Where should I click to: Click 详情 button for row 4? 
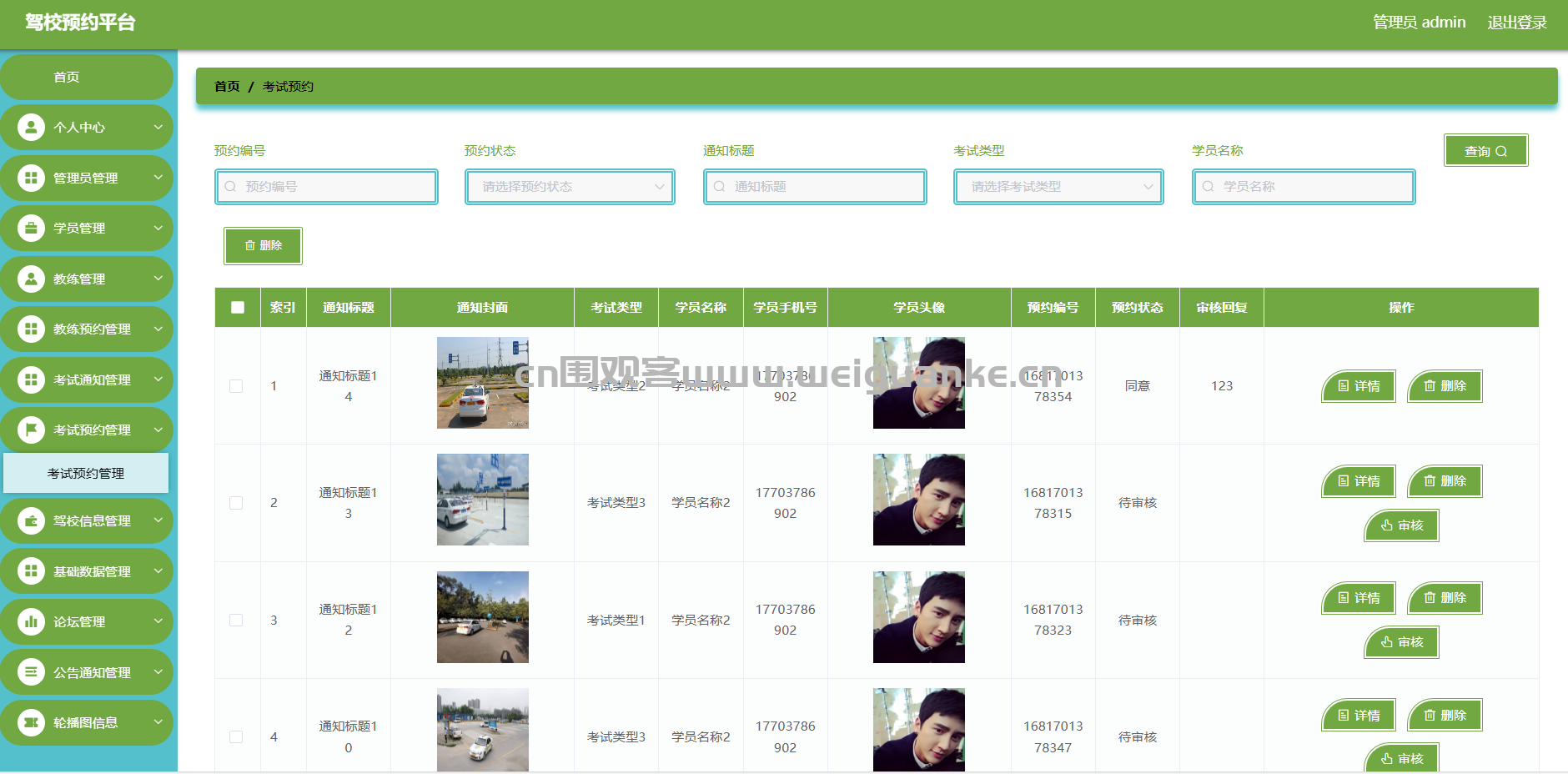(x=1359, y=716)
